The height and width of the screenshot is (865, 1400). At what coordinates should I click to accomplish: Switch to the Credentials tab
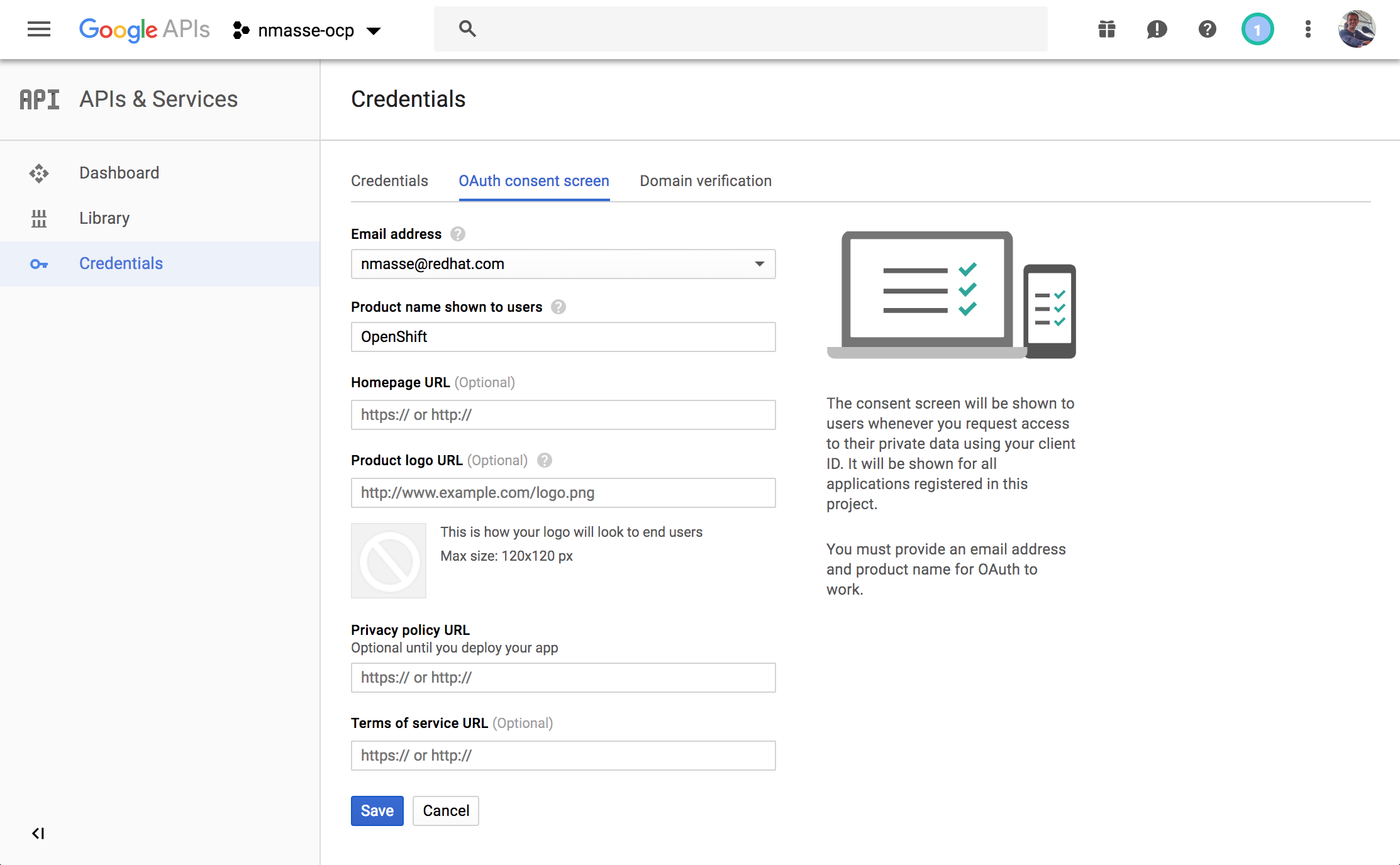[389, 181]
